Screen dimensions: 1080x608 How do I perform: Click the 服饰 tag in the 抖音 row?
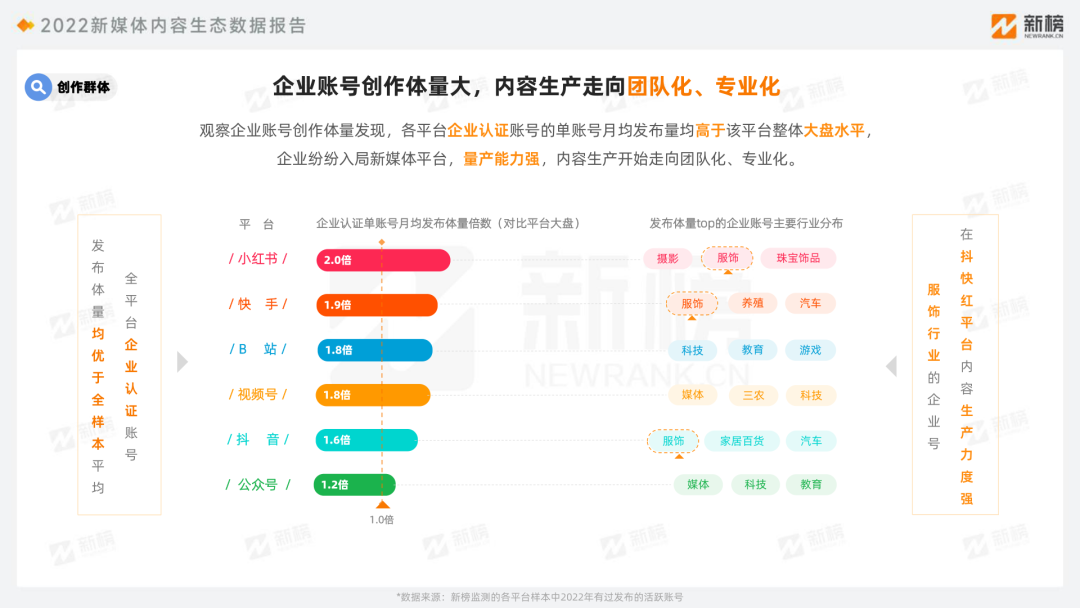tap(673, 441)
